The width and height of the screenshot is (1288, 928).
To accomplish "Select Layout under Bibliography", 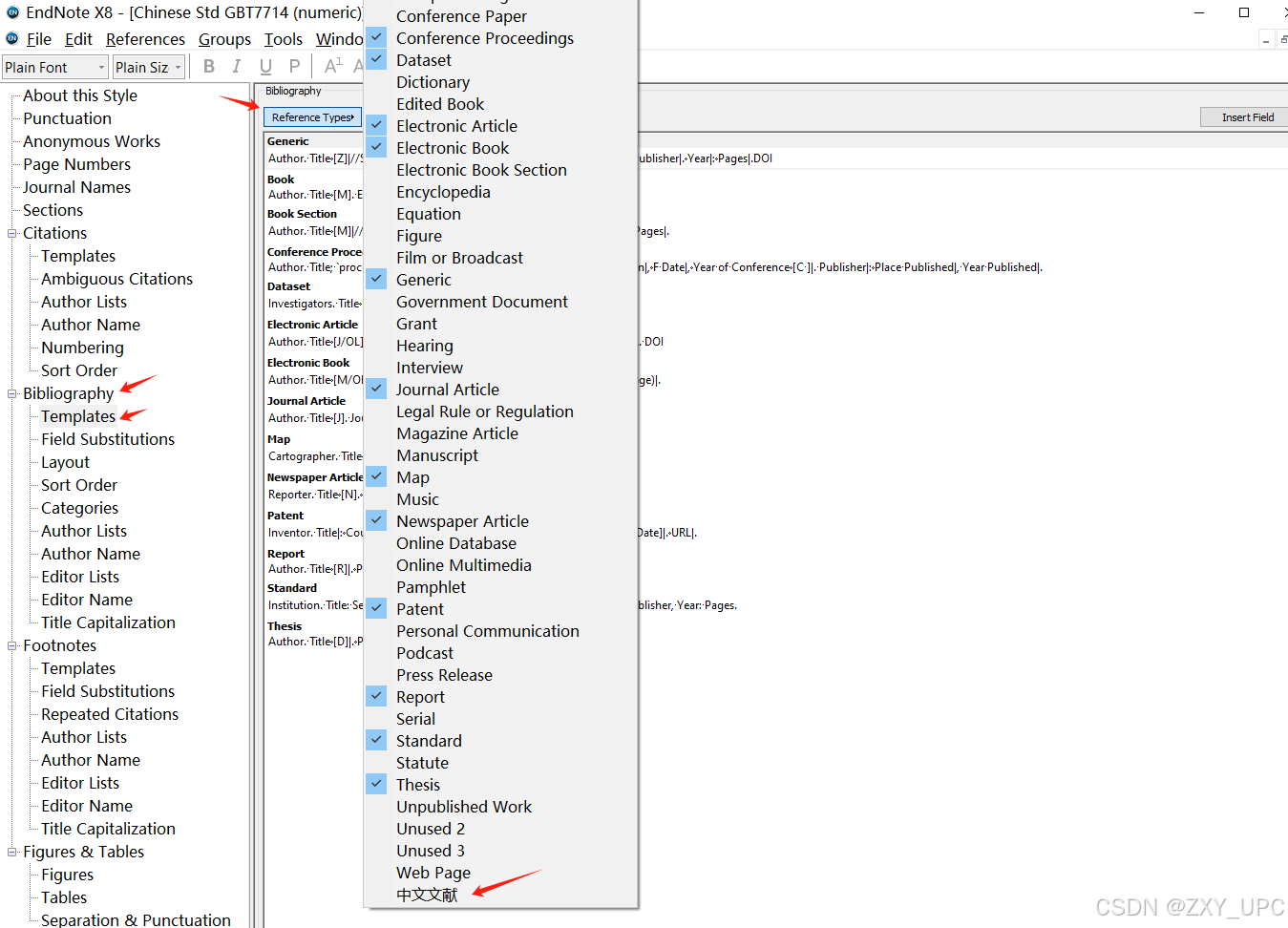I will point(65,462).
